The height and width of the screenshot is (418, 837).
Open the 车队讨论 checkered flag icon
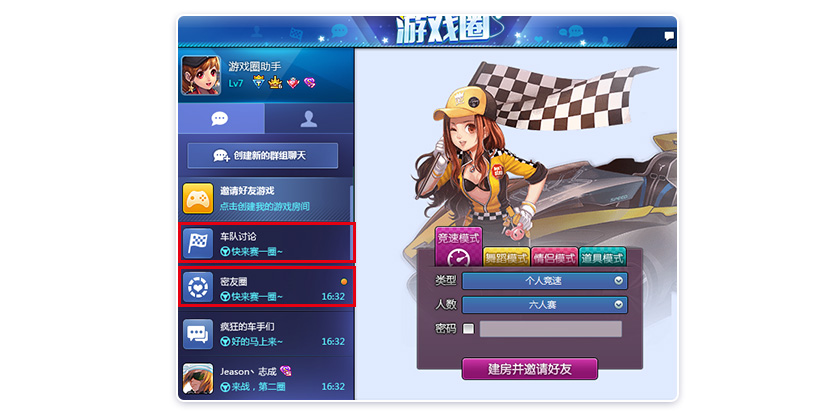(x=198, y=243)
